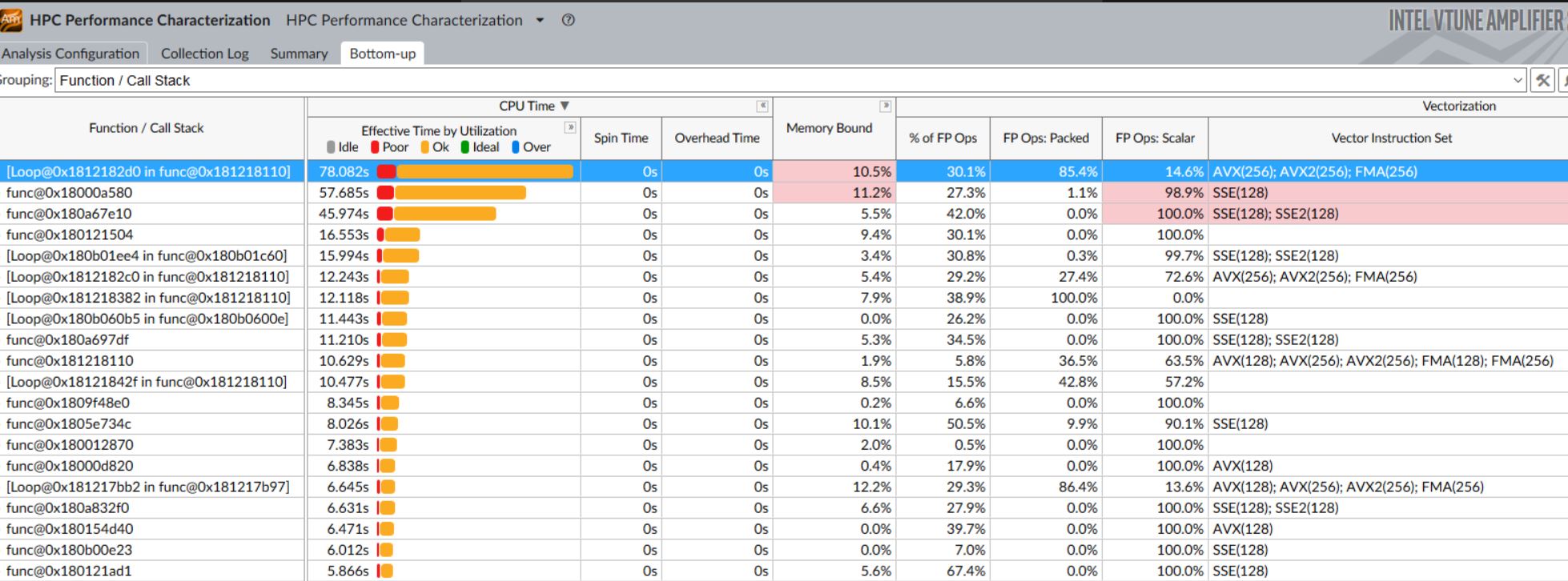Sort by the Vector Instruction Set column
The height and width of the screenshot is (581, 1568).
tap(1391, 138)
